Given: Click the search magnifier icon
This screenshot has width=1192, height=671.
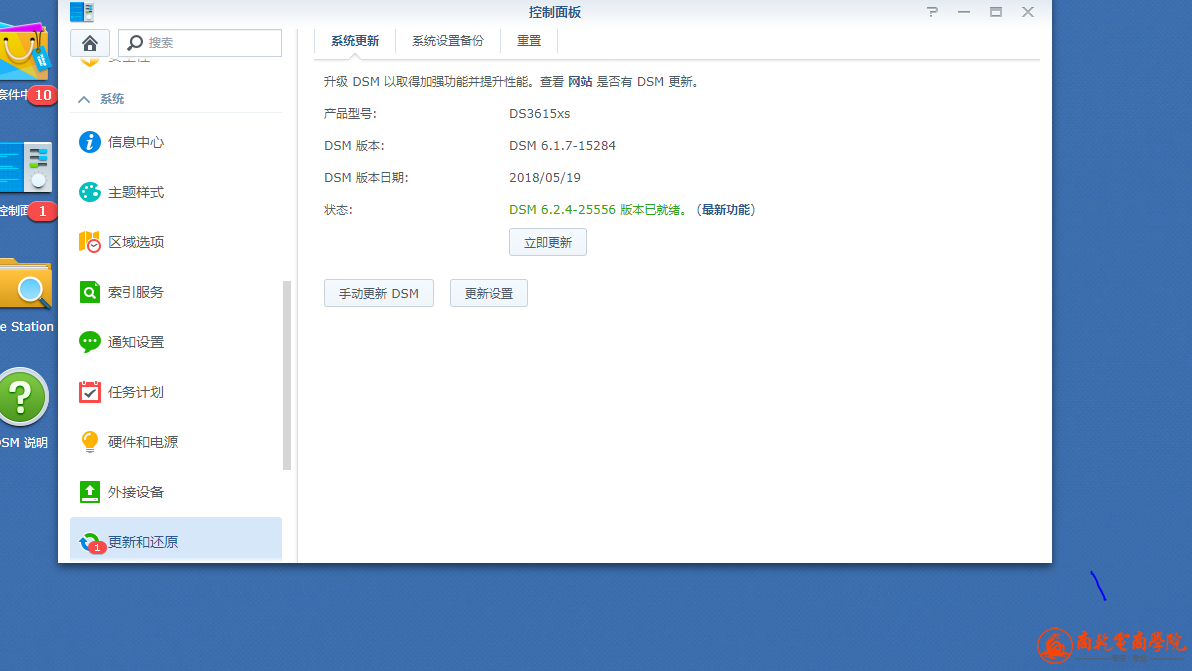Looking at the screenshot, I should coord(135,43).
